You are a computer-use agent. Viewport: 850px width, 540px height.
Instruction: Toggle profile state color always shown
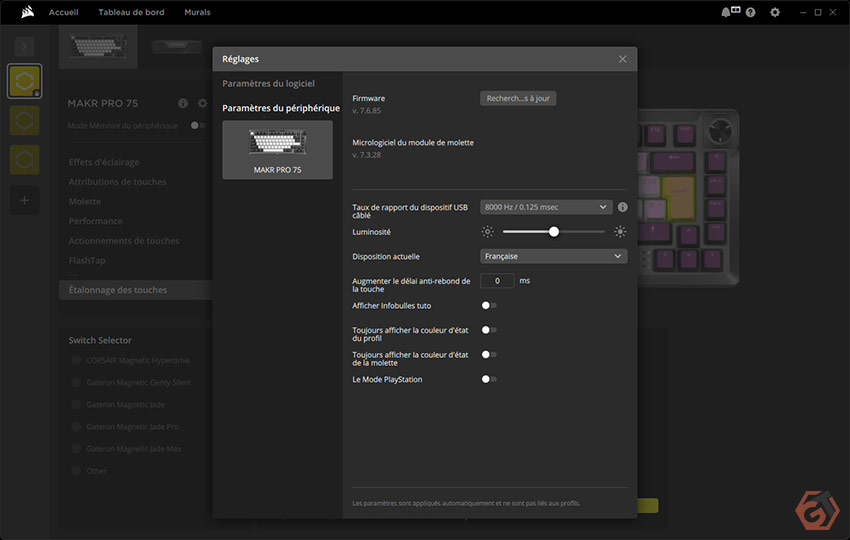(489, 330)
